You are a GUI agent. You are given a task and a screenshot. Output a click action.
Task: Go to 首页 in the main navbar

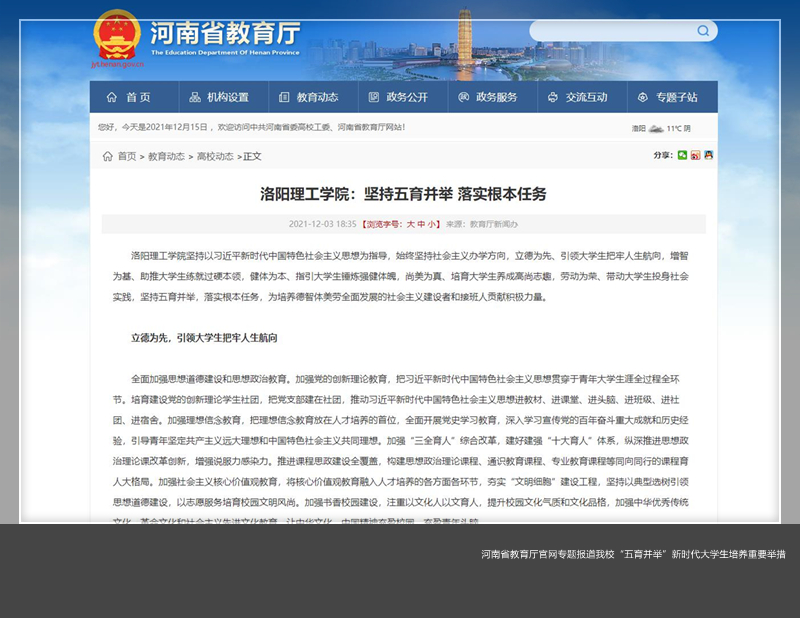pos(128,97)
